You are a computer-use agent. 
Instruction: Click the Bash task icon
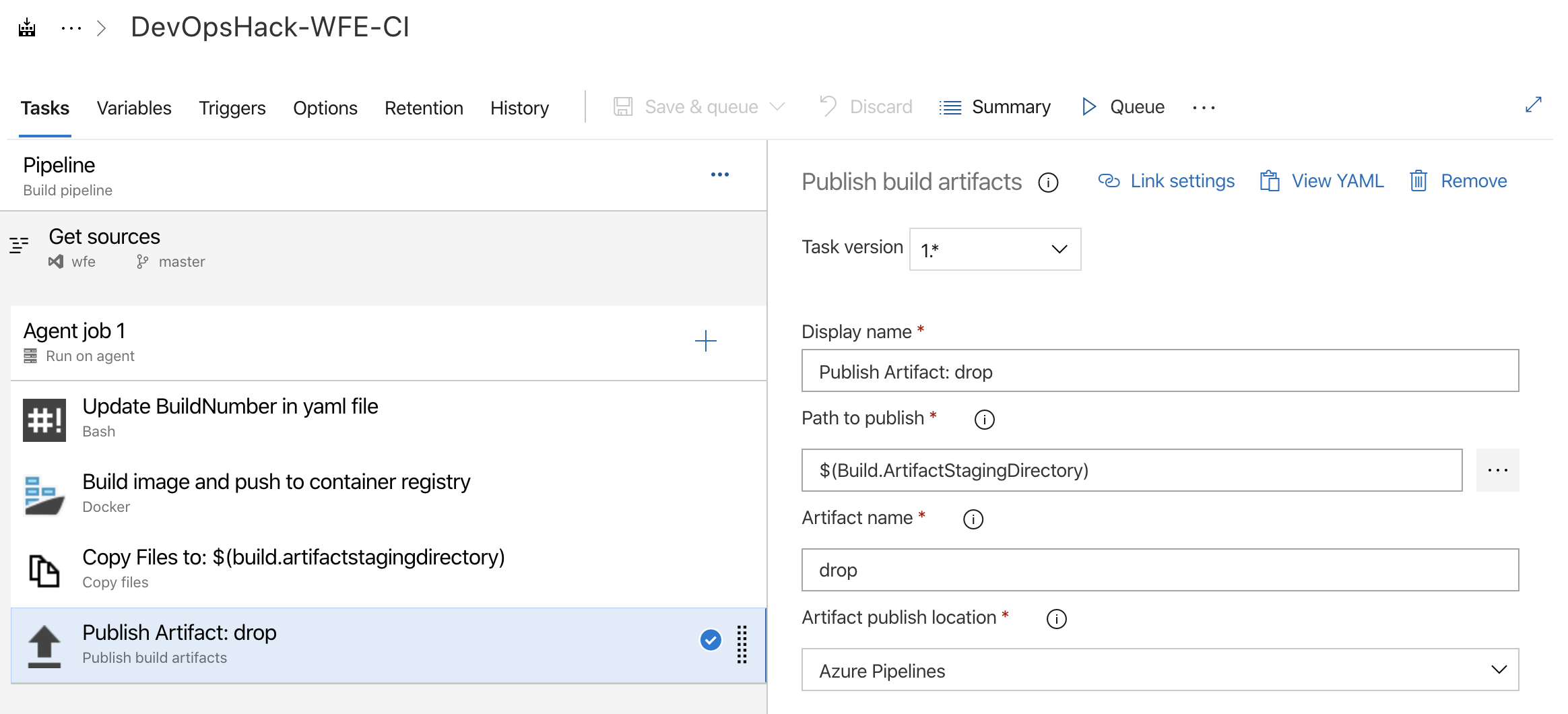click(44, 420)
